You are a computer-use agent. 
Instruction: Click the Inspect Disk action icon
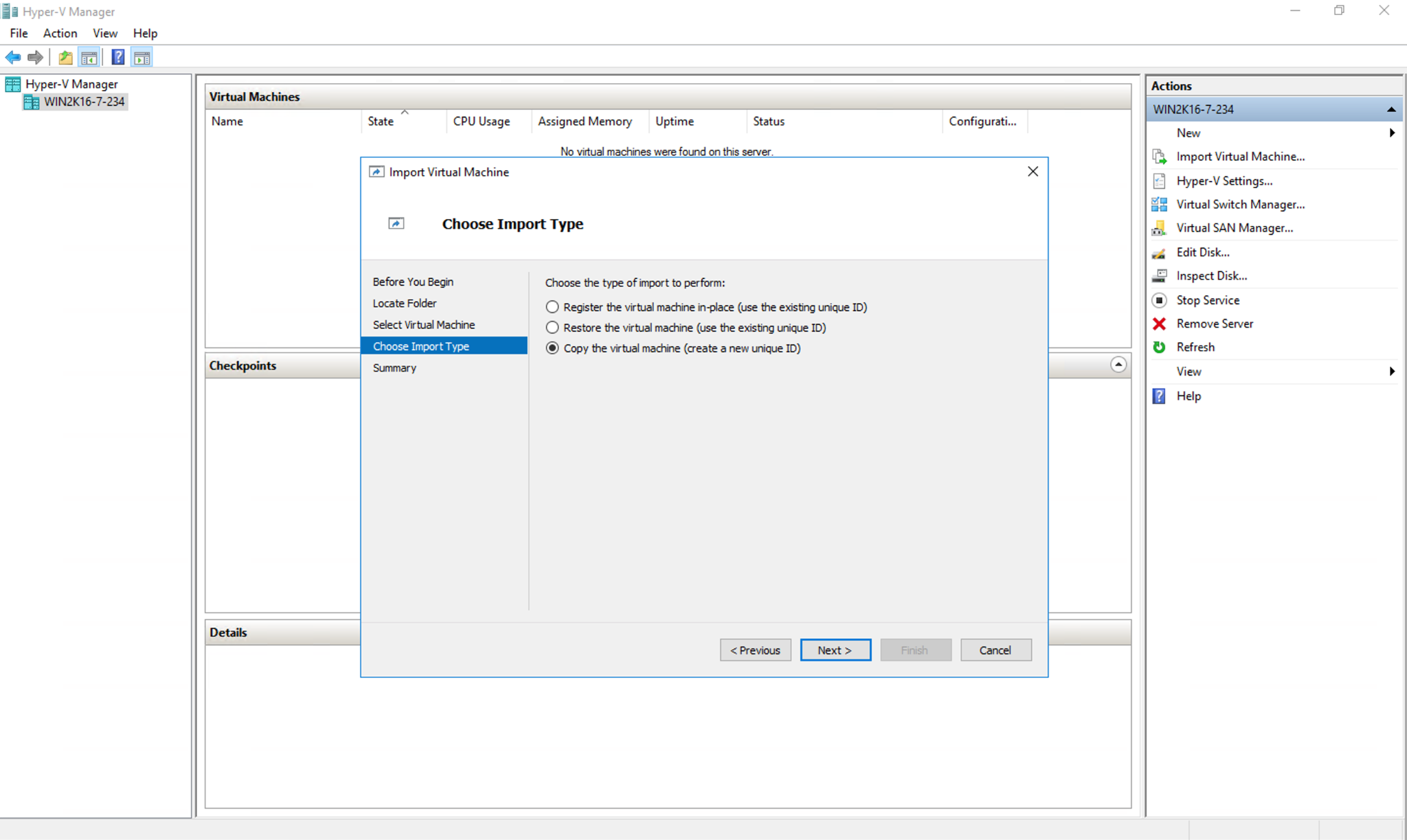point(1160,276)
